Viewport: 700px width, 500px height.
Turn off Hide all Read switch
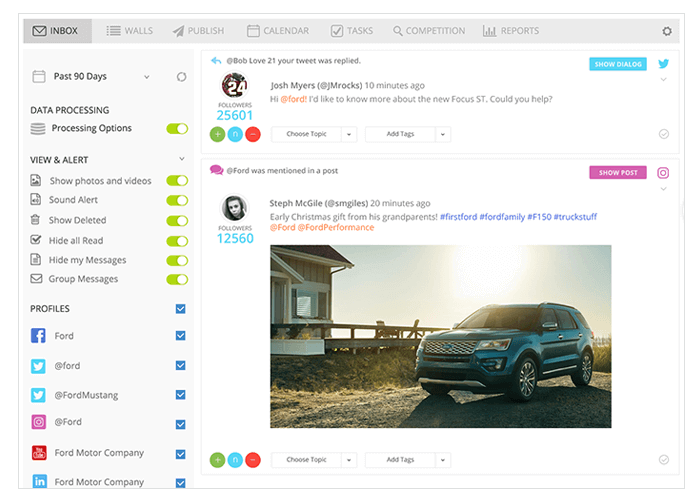[177, 241]
